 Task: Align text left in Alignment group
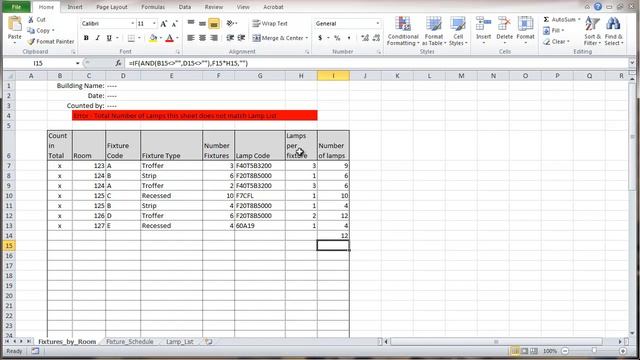(191, 38)
